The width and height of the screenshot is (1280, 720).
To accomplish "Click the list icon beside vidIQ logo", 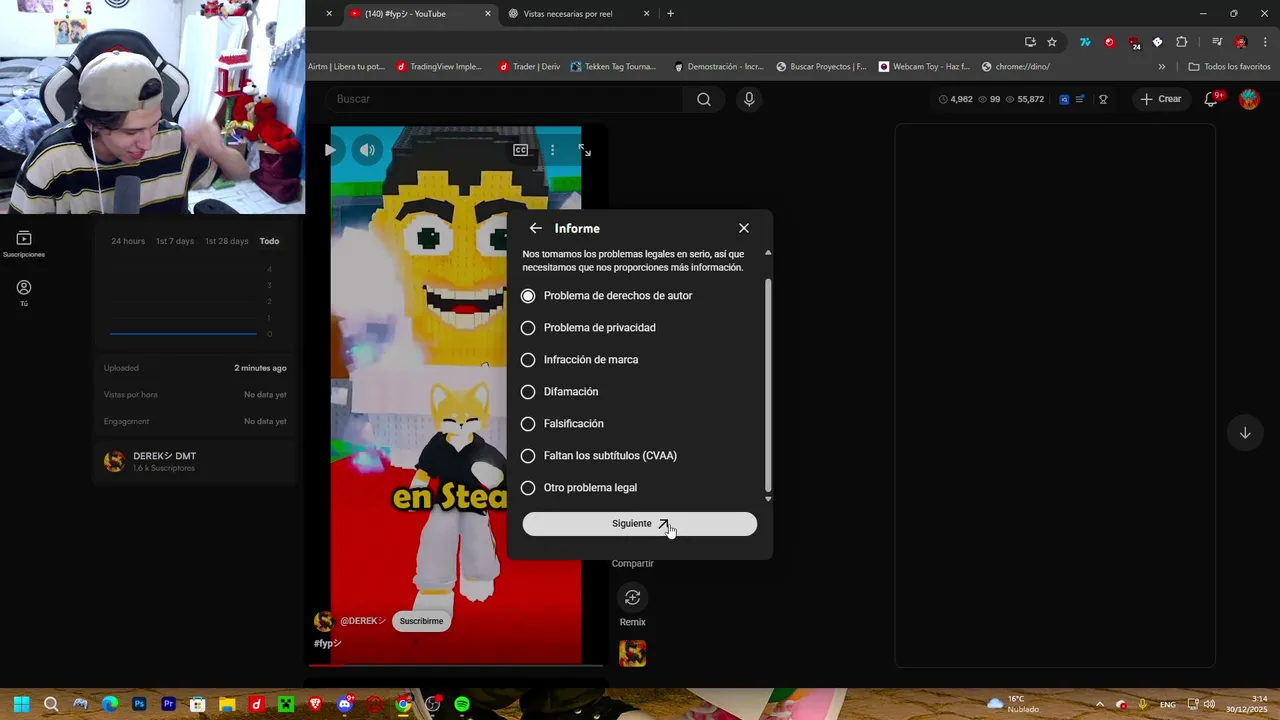I will point(1080,99).
